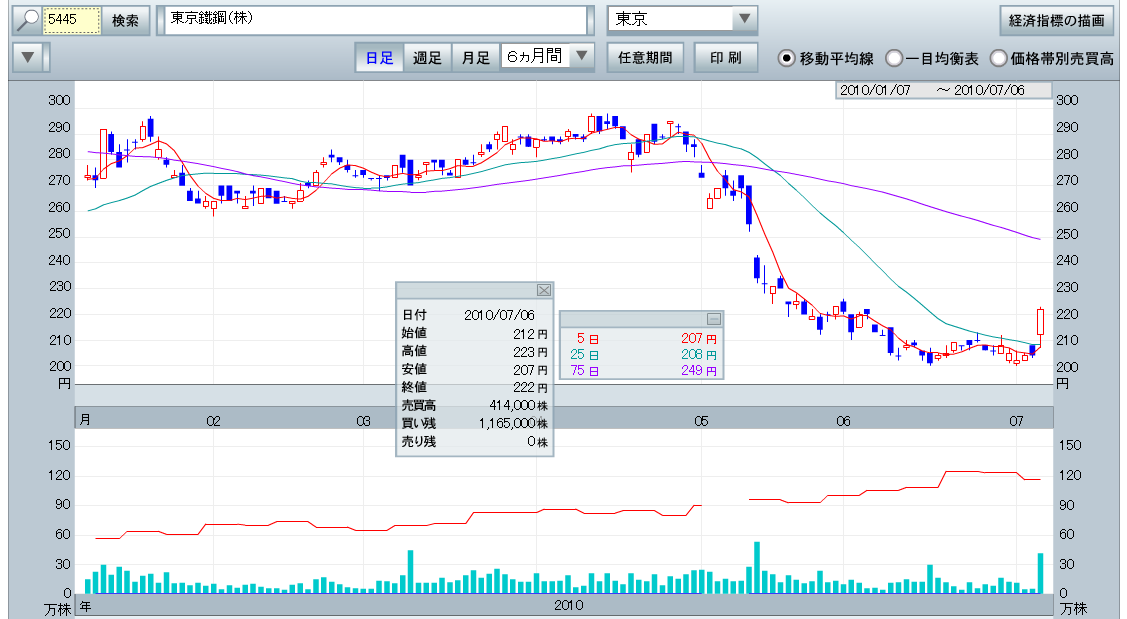This screenshot has width=1127, height=619.
Task: Close the price details popup
Action: 544,290
